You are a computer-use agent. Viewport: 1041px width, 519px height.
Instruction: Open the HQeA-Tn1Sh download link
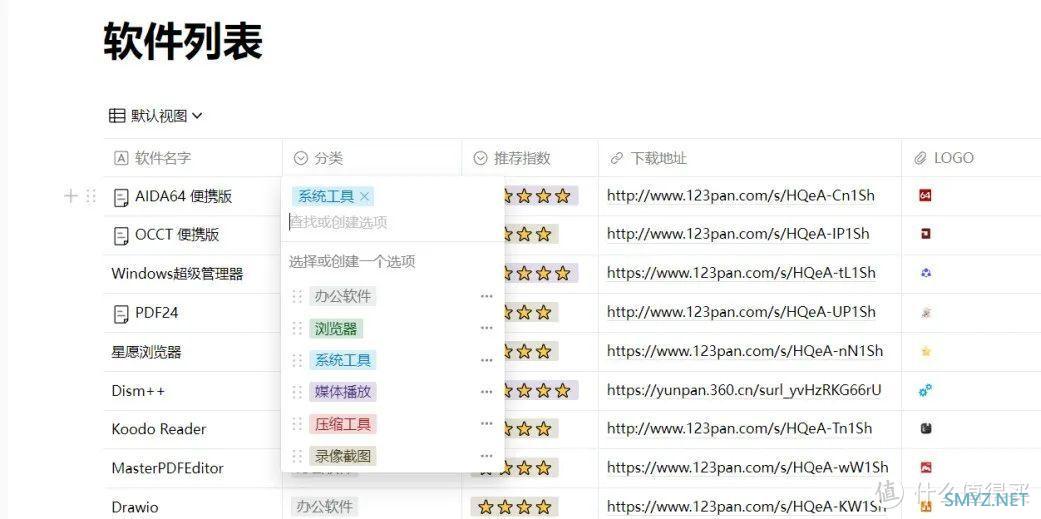pyautogui.click(x=740, y=429)
